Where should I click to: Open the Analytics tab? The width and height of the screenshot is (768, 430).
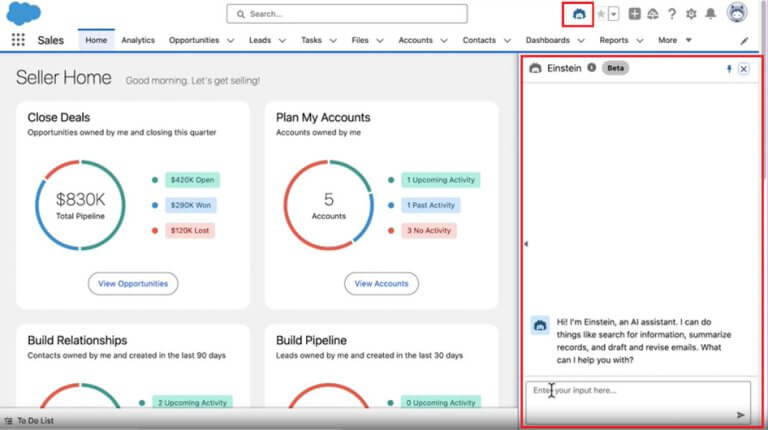click(x=138, y=40)
